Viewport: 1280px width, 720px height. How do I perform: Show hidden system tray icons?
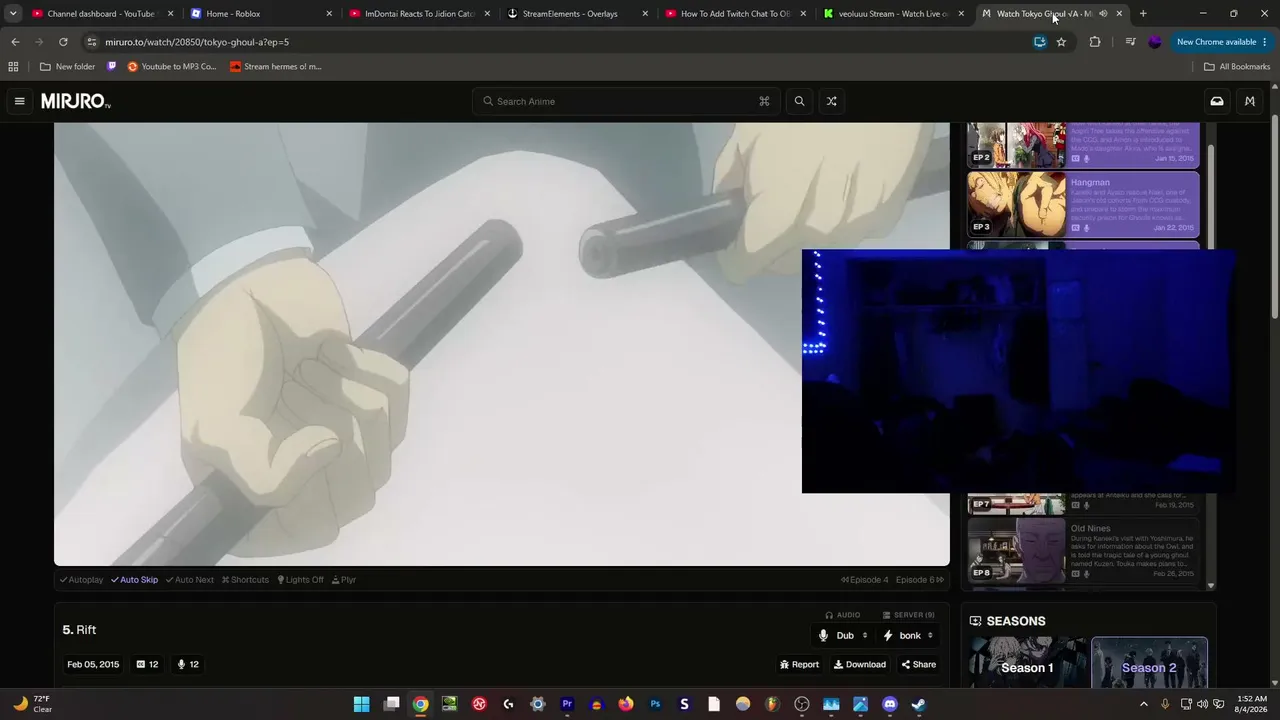click(x=1144, y=704)
